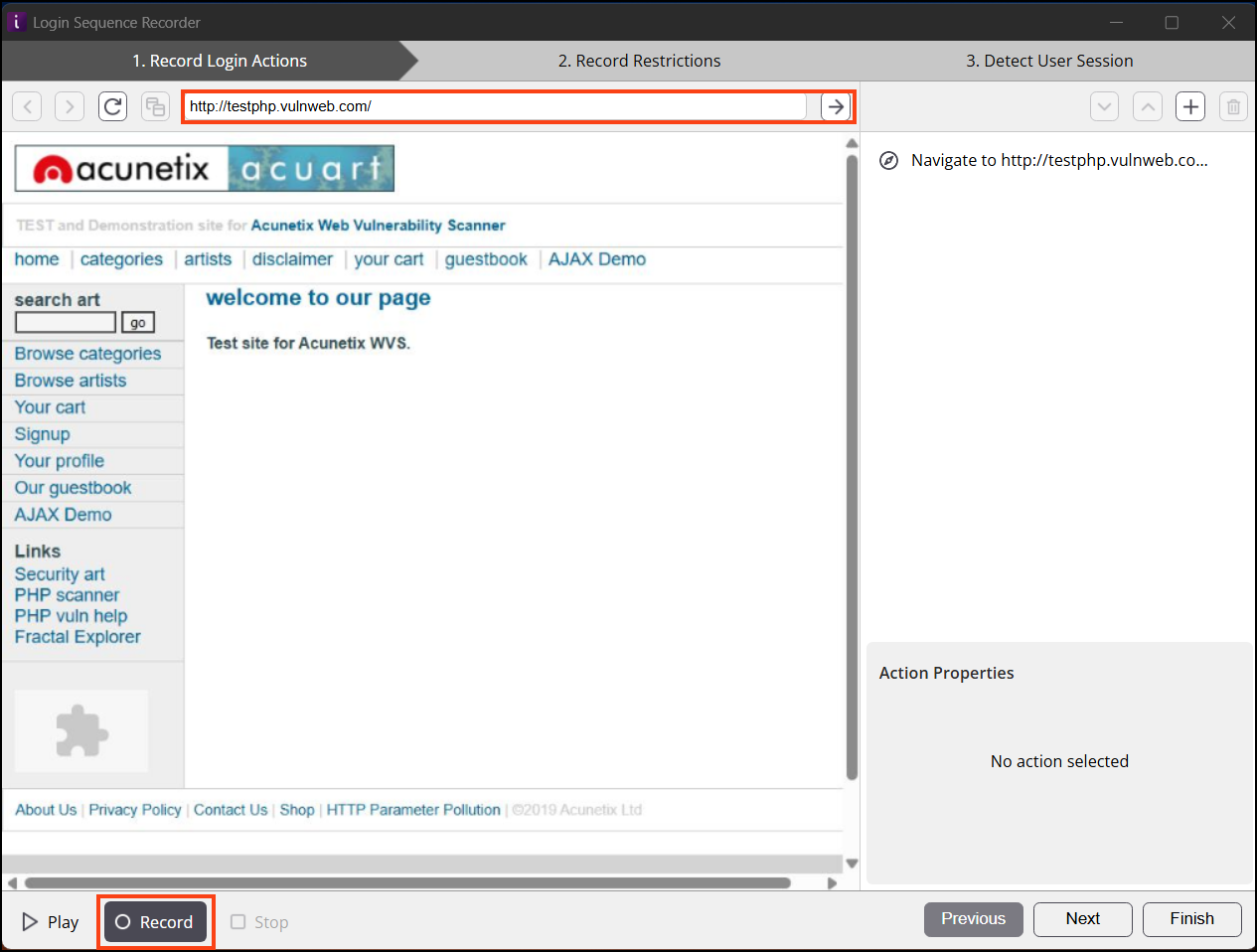Image resolution: width=1257 pixels, height=952 pixels.
Task: Click the Finish button
Action: pyautogui.click(x=1191, y=919)
